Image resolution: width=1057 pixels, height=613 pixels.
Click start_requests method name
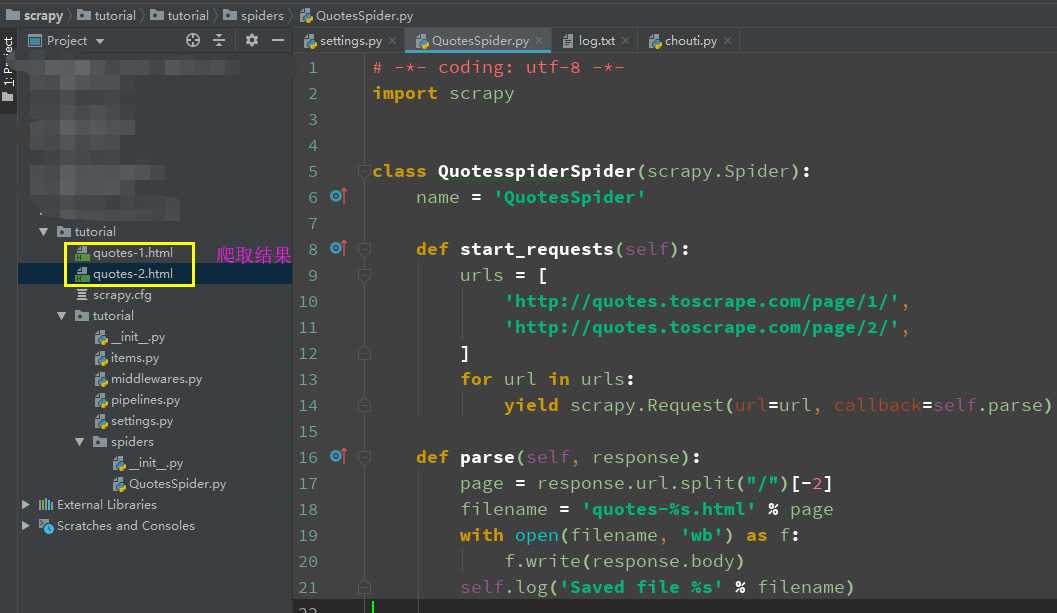point(537,250)
